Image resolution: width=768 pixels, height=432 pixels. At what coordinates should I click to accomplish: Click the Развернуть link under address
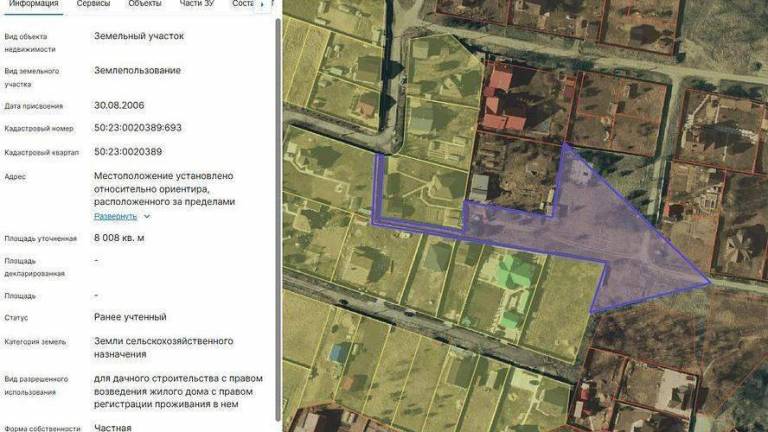tap(115, 216)
